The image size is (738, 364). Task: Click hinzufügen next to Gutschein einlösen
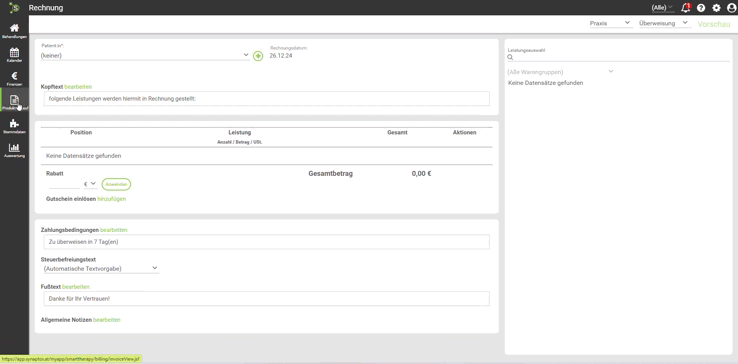tap(112, 199)
